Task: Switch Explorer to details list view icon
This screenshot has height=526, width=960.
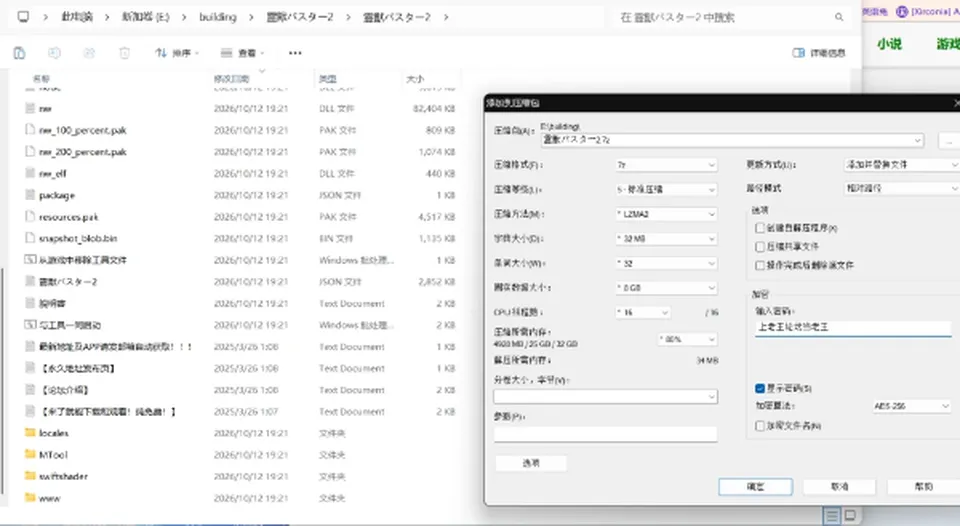Action: click(831, 516)
